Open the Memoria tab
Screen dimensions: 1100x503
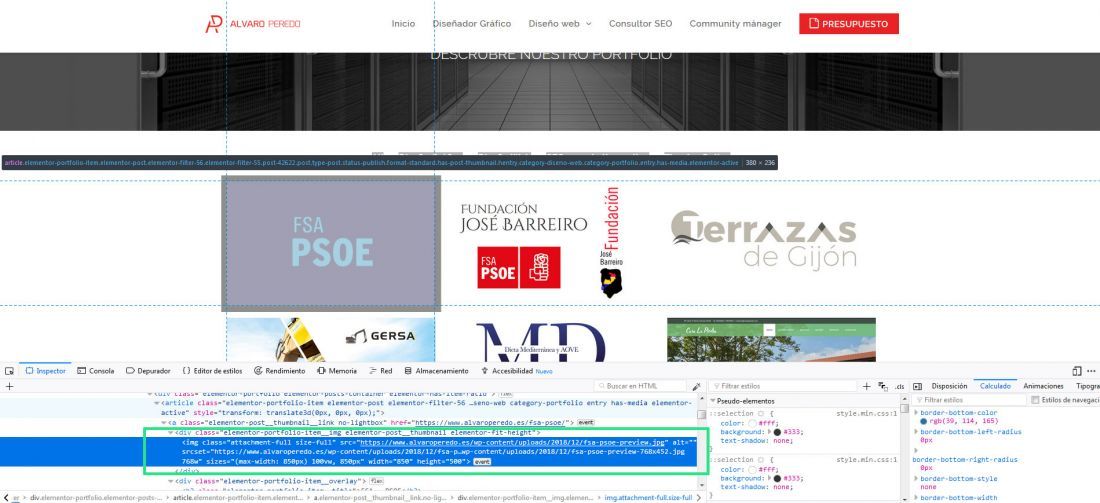[337, 371]
